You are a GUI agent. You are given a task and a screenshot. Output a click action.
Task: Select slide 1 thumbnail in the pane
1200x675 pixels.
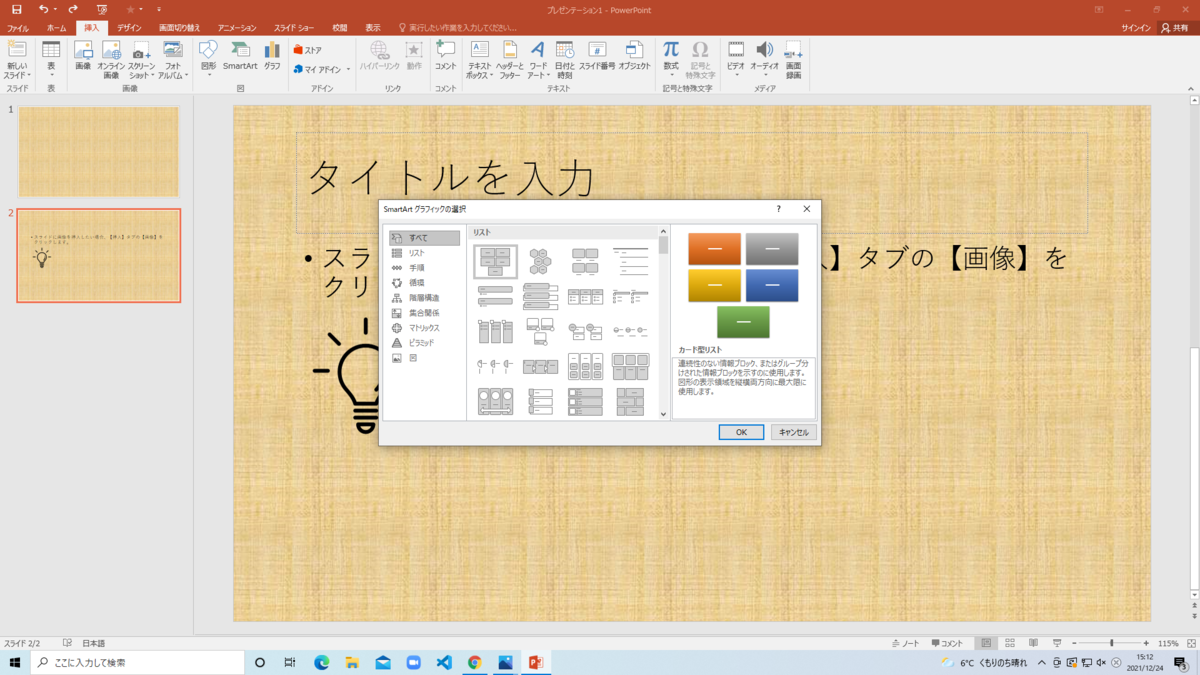pos(97,151)
